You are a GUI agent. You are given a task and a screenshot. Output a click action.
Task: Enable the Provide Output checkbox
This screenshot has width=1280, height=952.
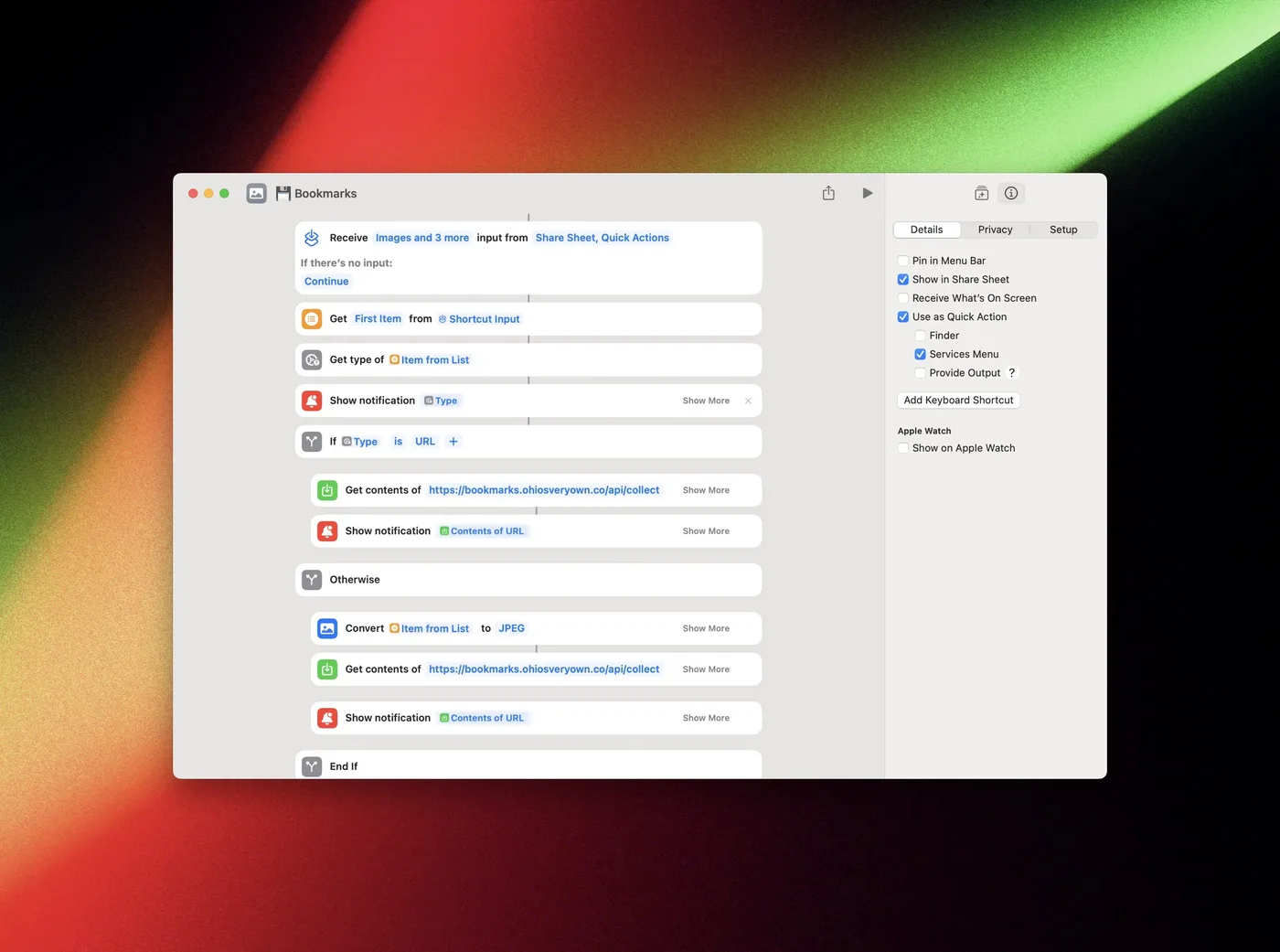[x=921, y=373]
